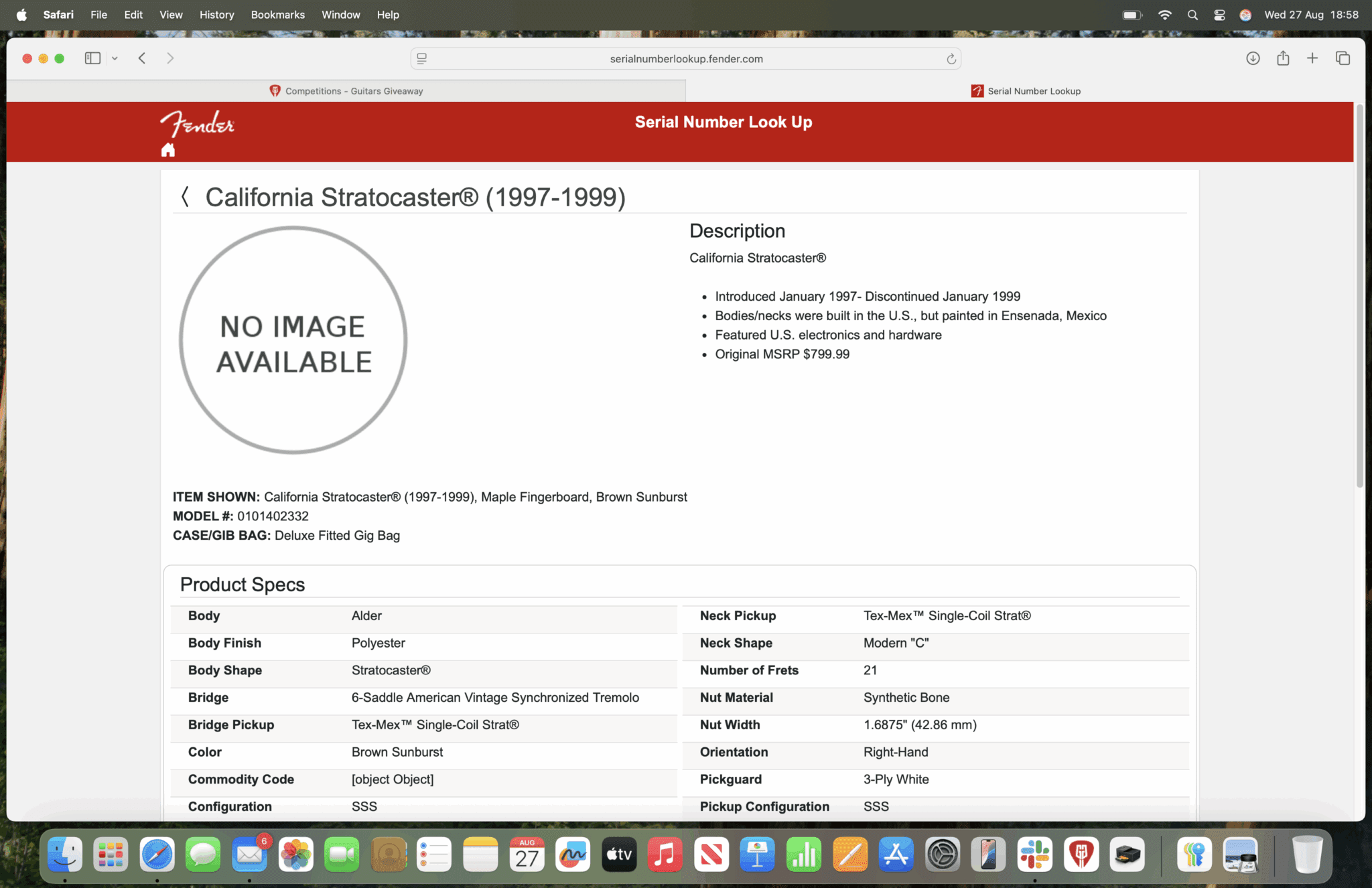Open App Store from the Dock
This screenshot has height=888, width=1372.
pos(896,855)
